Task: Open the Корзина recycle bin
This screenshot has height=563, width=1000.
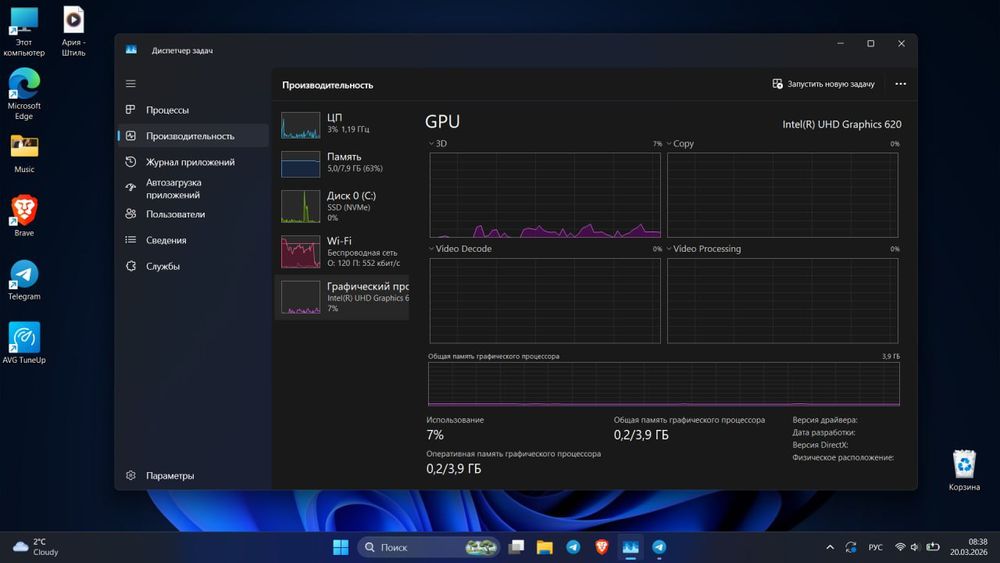Action: 964,470
